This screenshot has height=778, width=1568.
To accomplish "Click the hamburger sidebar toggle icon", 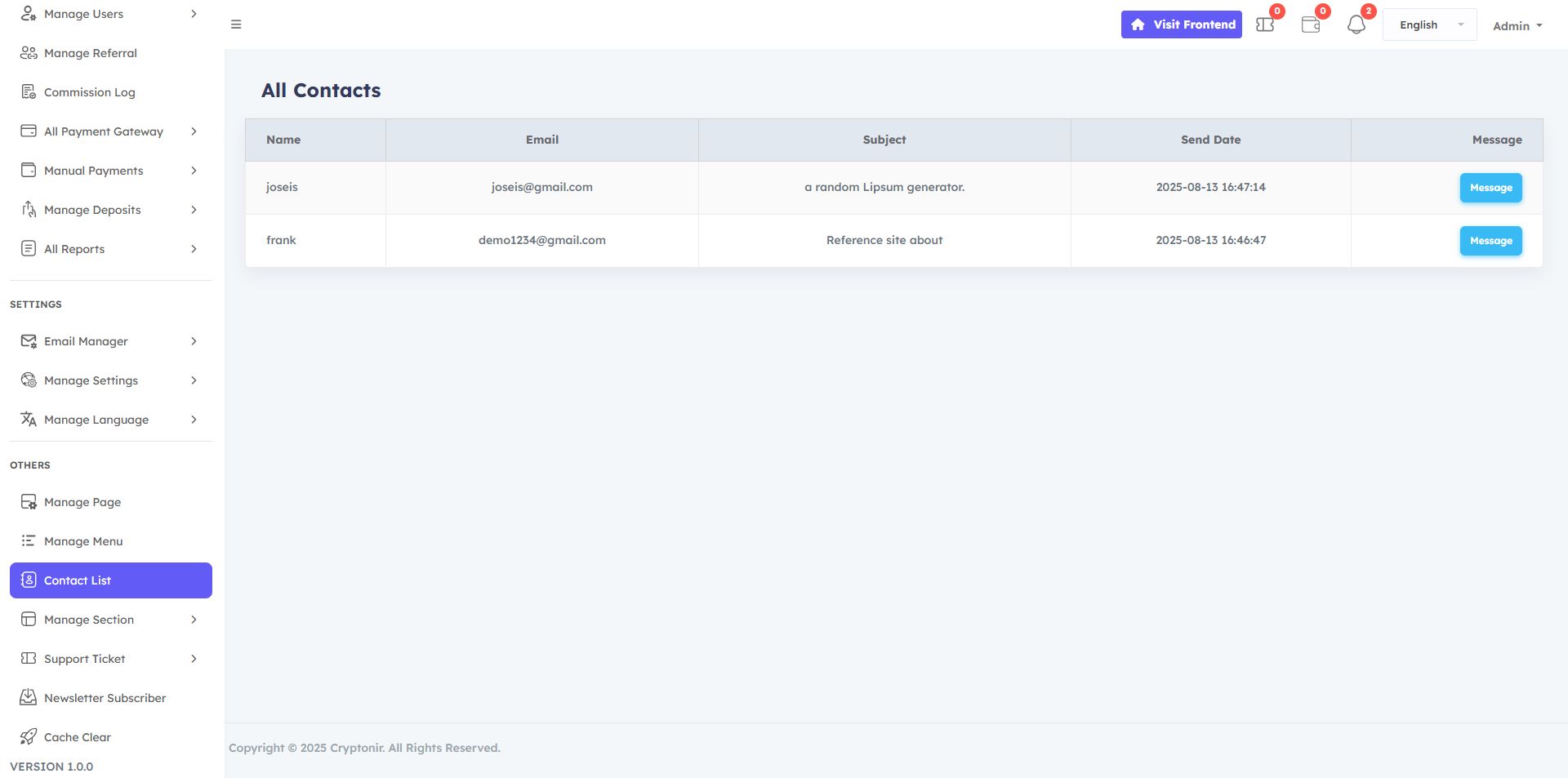I will click(236, 24).
